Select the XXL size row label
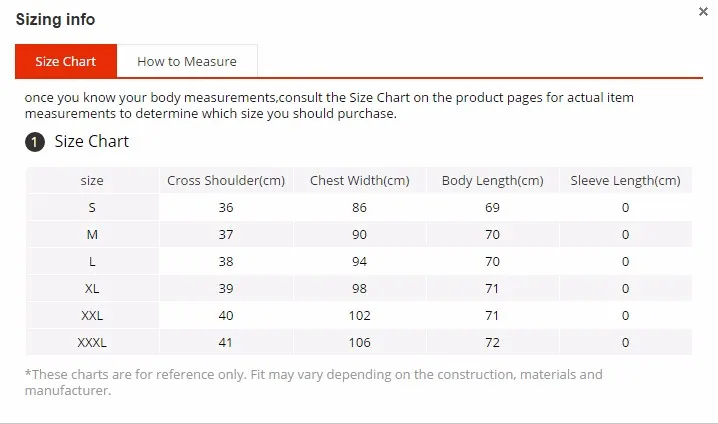718x424 pixels. 92,315
